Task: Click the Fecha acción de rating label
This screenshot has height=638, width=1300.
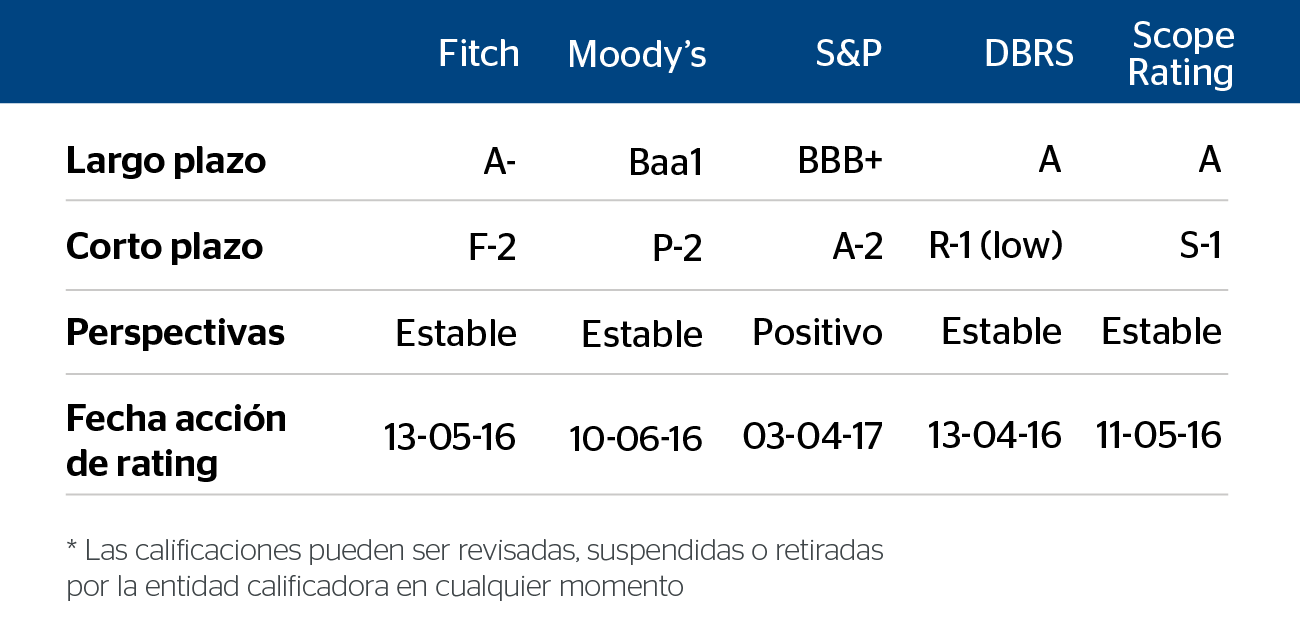Action: [176, 441]
